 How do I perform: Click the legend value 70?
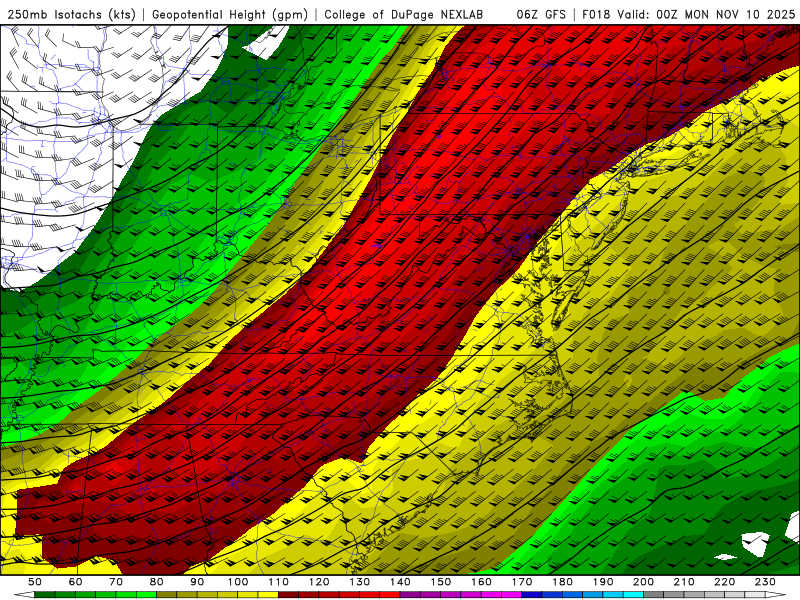point(116,582)
